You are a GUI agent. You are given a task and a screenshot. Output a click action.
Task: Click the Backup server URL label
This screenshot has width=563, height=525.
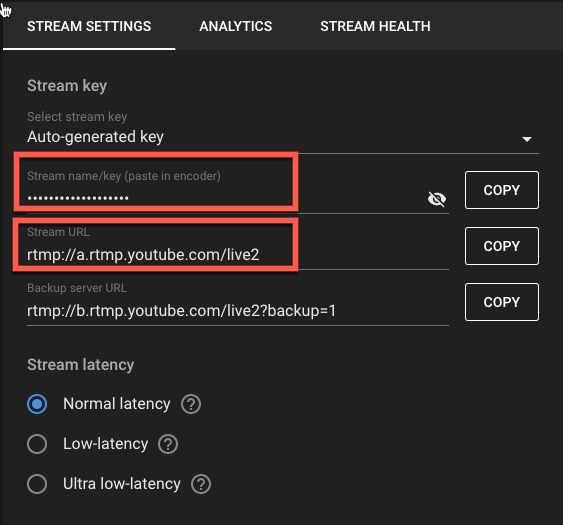77,288
